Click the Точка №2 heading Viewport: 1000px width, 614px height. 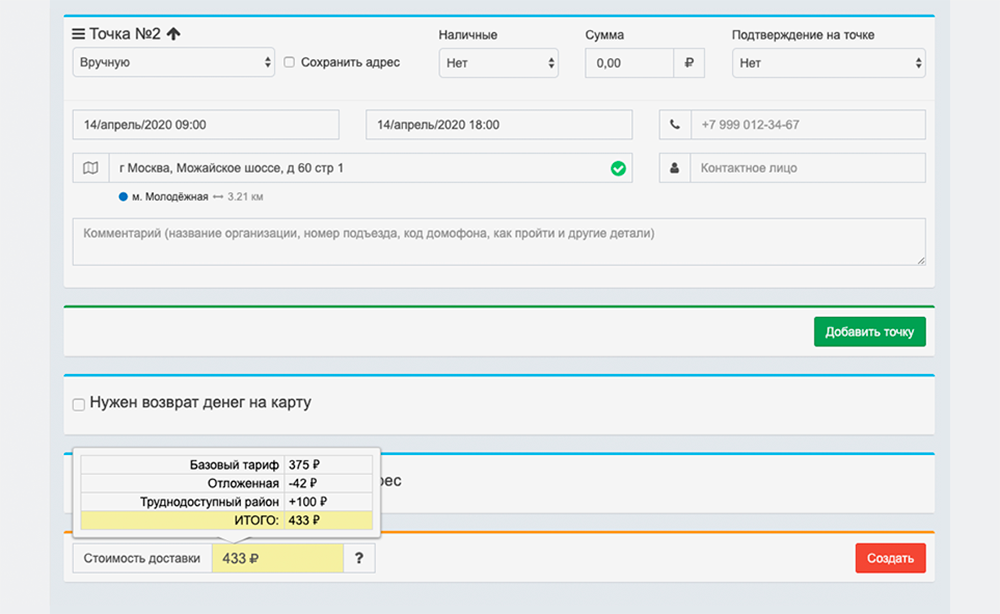(x=124, y=34)
